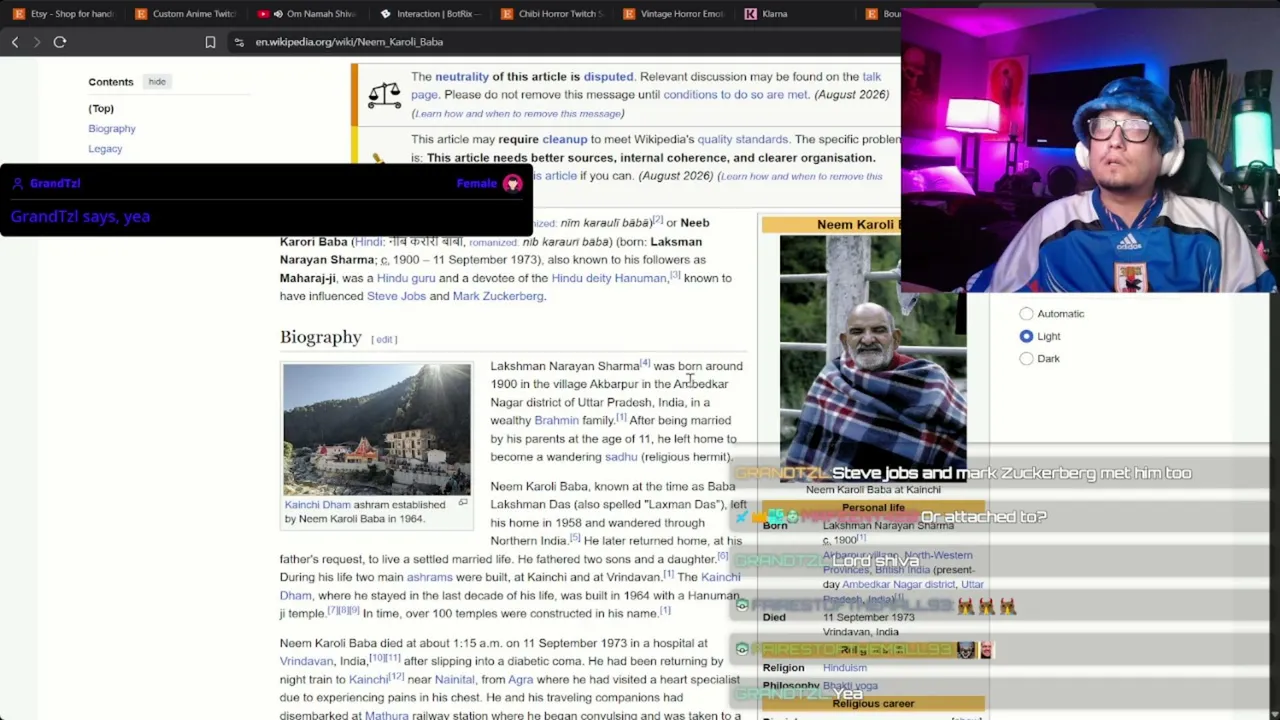Open the Agra link

coord(520,679)
